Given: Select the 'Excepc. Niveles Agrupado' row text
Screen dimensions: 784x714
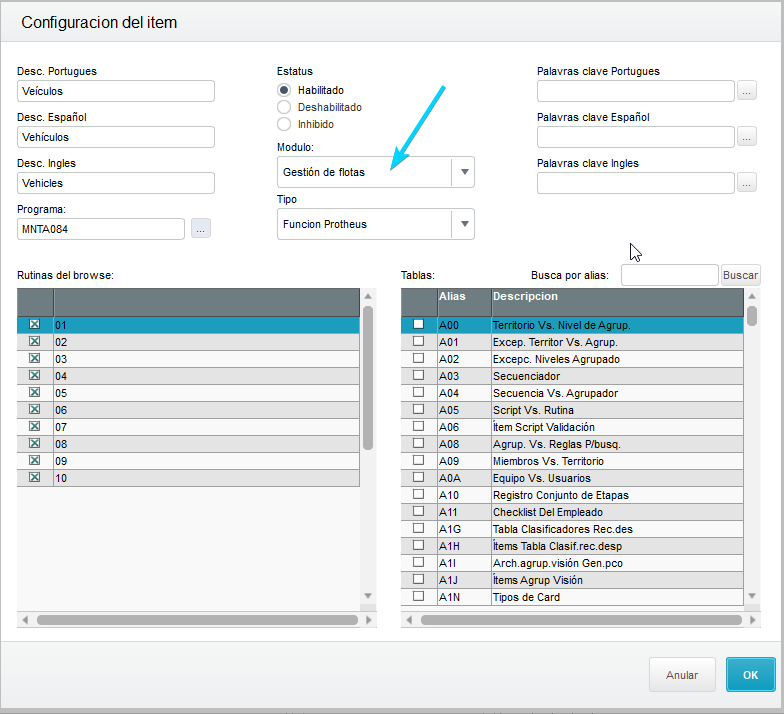Looking at the screenshot, I should click(x=556, y=360).
